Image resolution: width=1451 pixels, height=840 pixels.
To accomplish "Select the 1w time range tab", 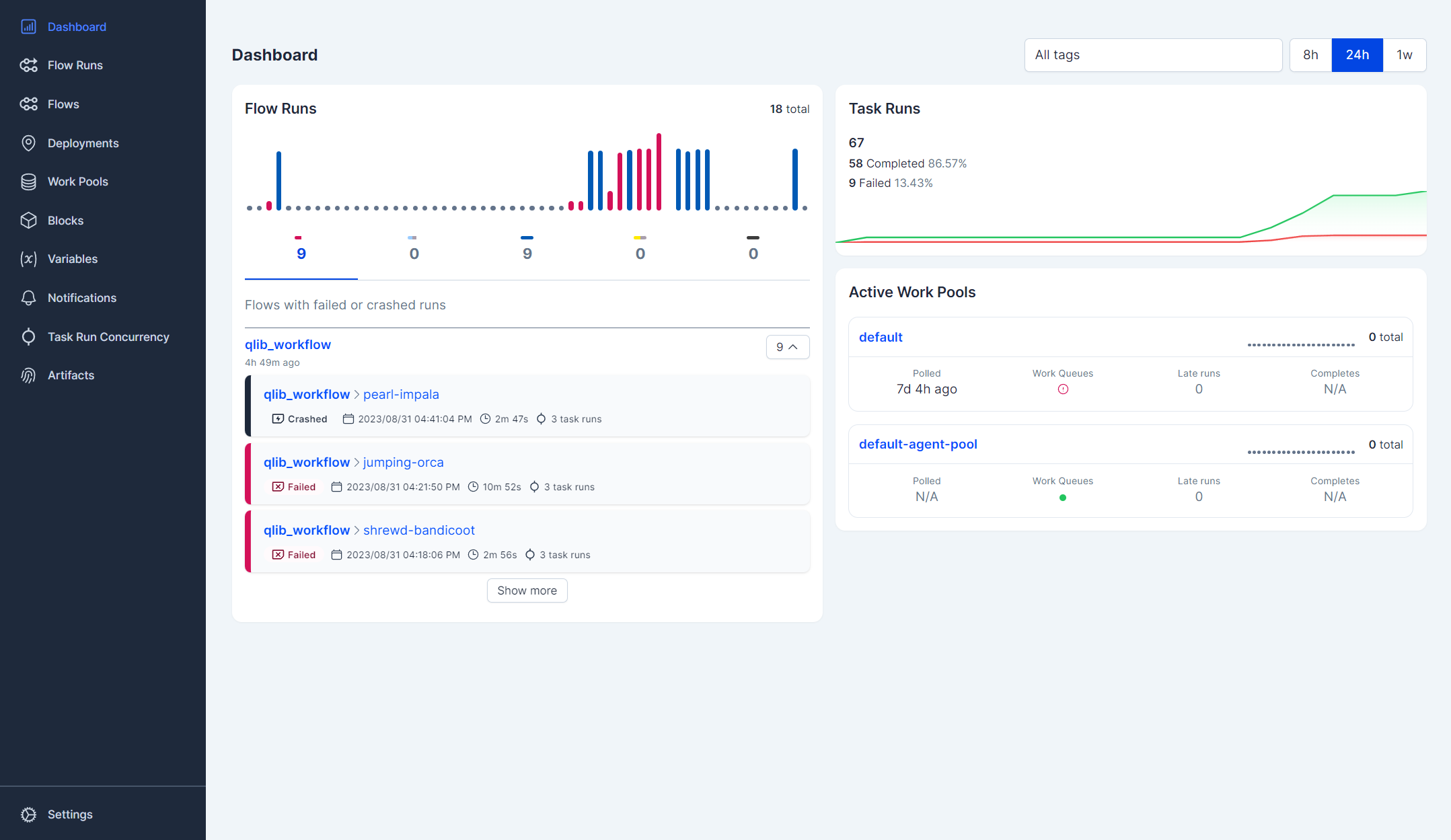I will tap(1405, 54).
